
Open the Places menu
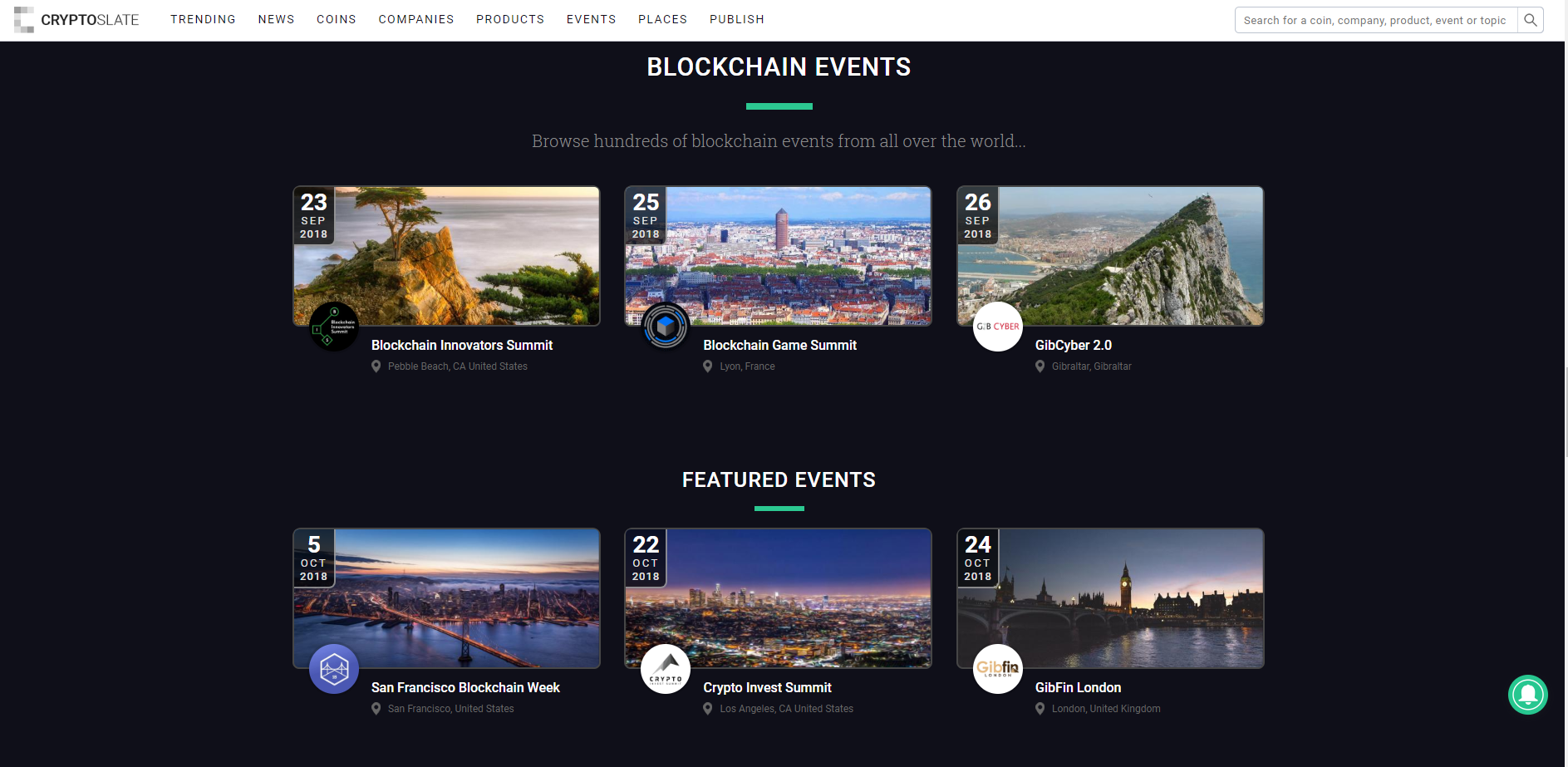point(662,19)
